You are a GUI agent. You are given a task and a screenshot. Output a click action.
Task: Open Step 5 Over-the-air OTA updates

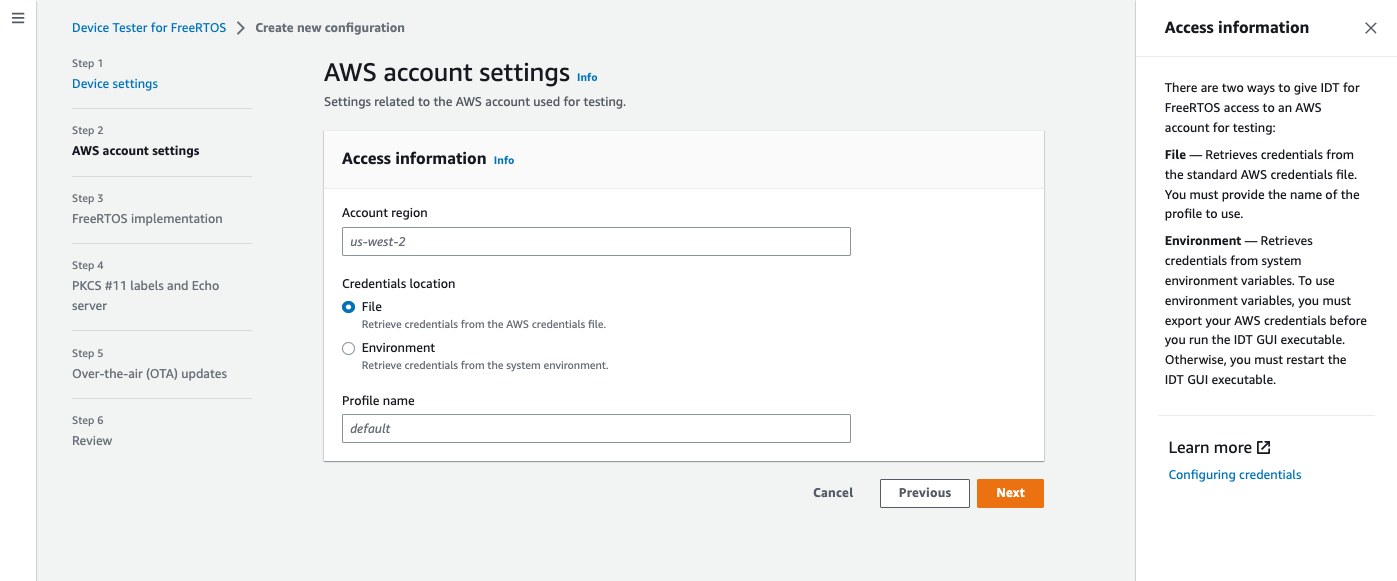pos(150,373)
